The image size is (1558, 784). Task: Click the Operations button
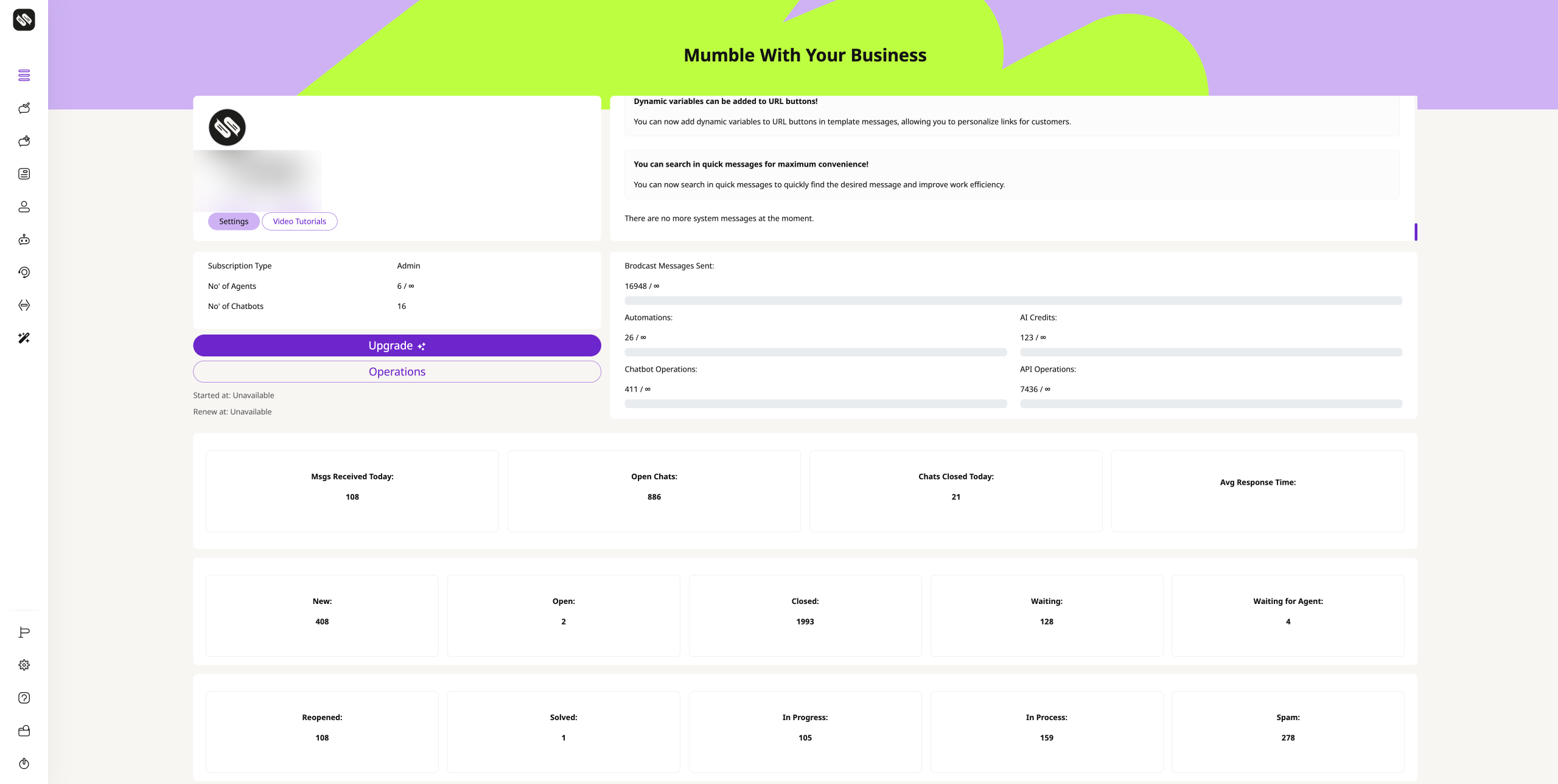(x=397, y=372)
